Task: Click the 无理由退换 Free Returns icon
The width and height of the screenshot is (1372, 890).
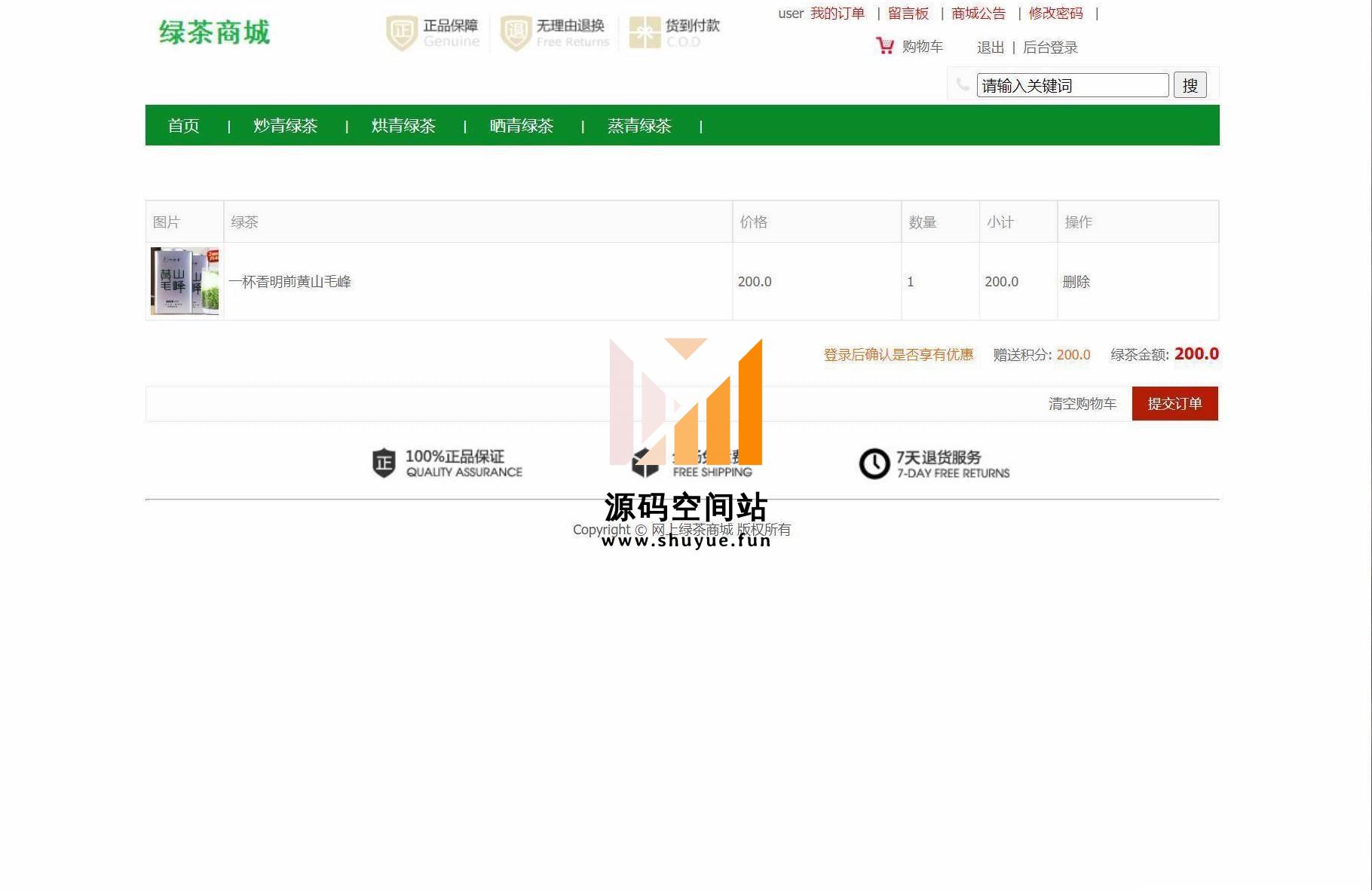Action: point(516,33)
